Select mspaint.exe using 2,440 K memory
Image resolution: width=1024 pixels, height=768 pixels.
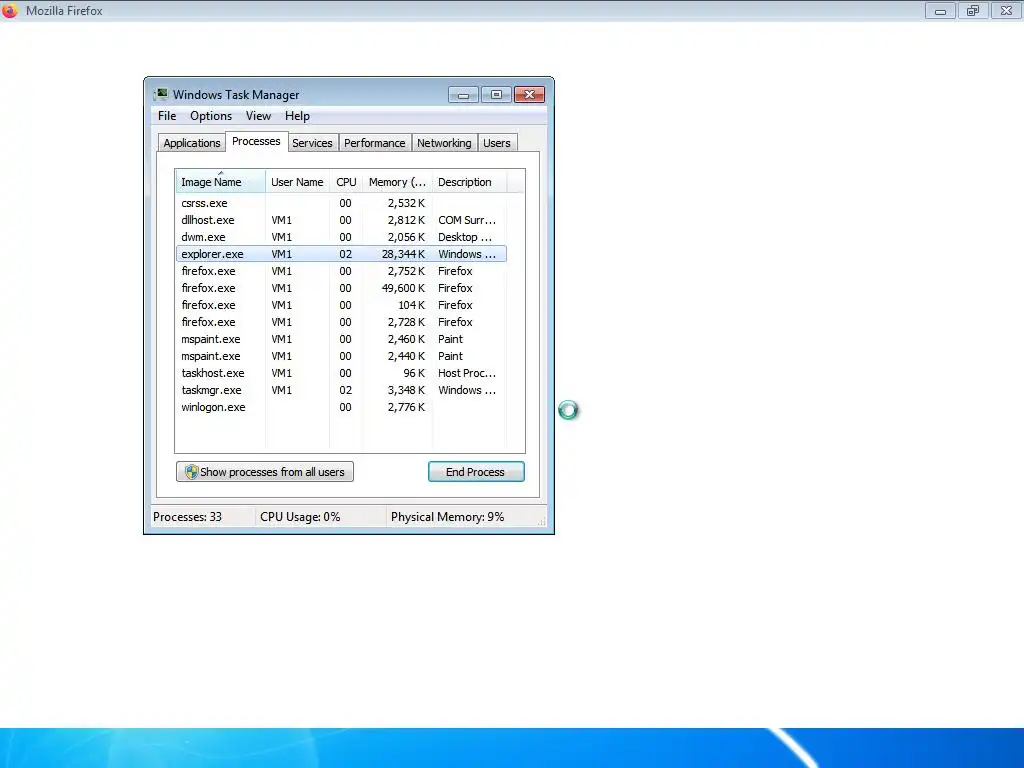pyautogui.click(x=341, y=356)
